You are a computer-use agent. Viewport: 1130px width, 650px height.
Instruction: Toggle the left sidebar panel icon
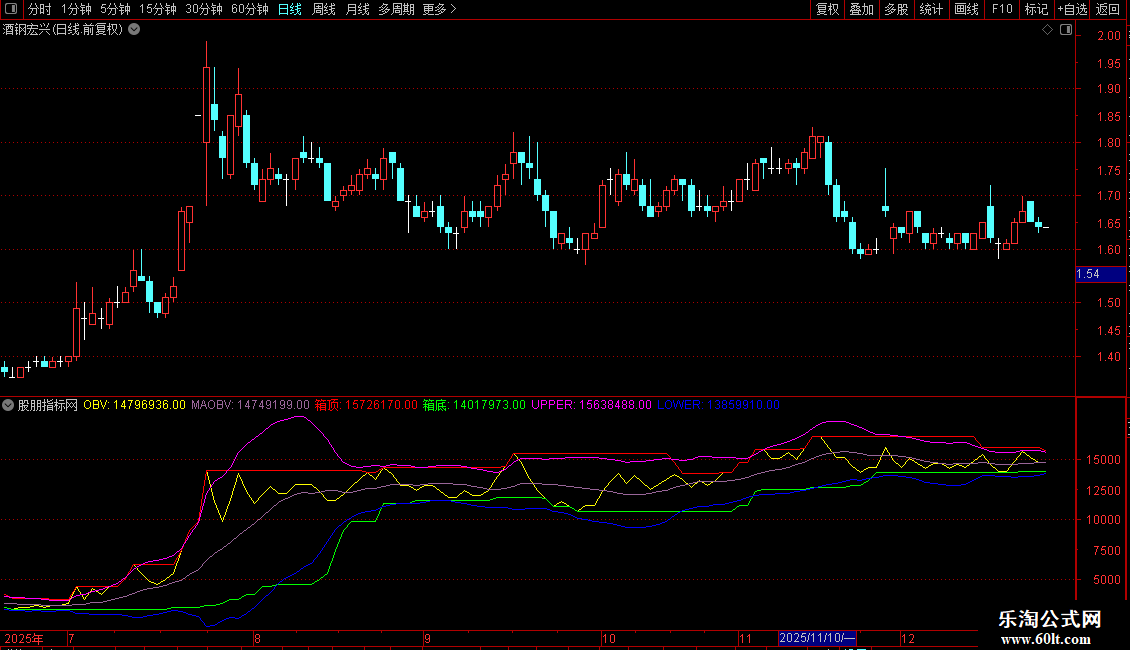tap(9, 9)
